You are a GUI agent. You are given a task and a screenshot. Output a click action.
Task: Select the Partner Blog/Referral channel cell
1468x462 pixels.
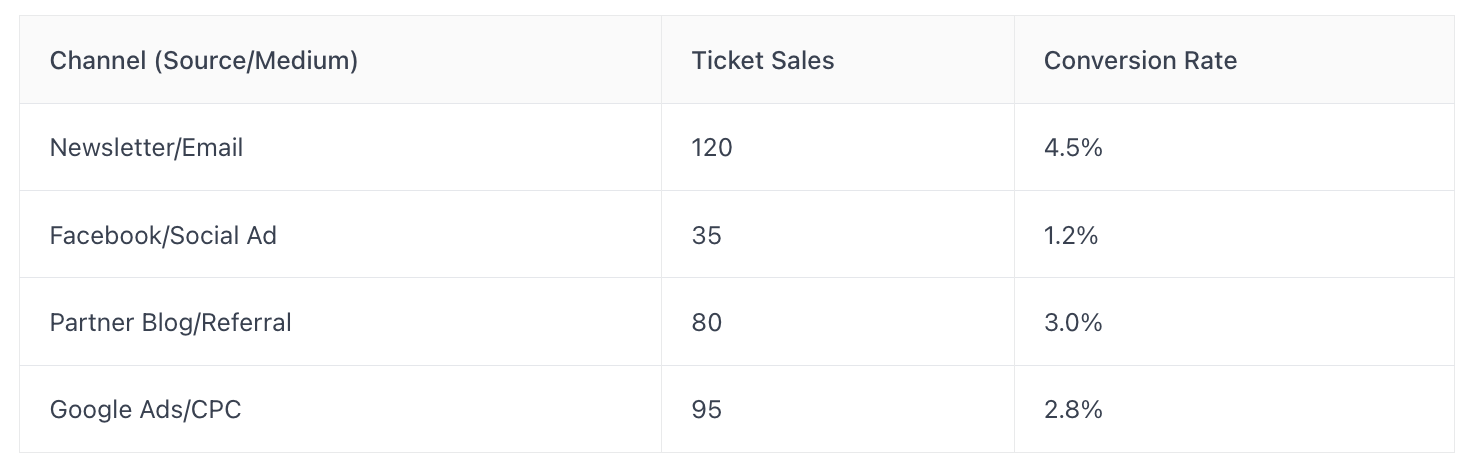point(340,322)
